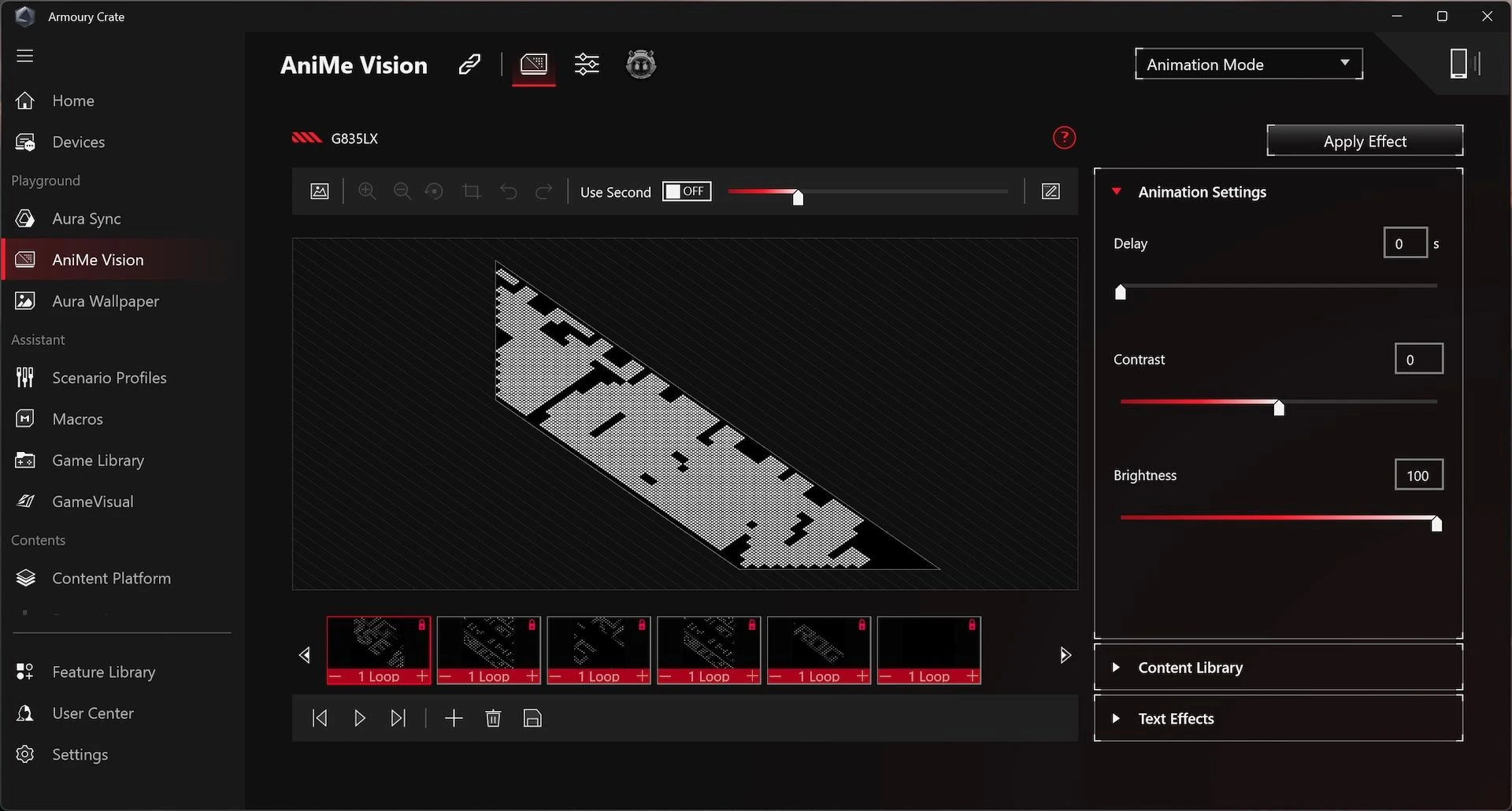
Task: Increase loop count on sixth frame
Action: point(973,676)
